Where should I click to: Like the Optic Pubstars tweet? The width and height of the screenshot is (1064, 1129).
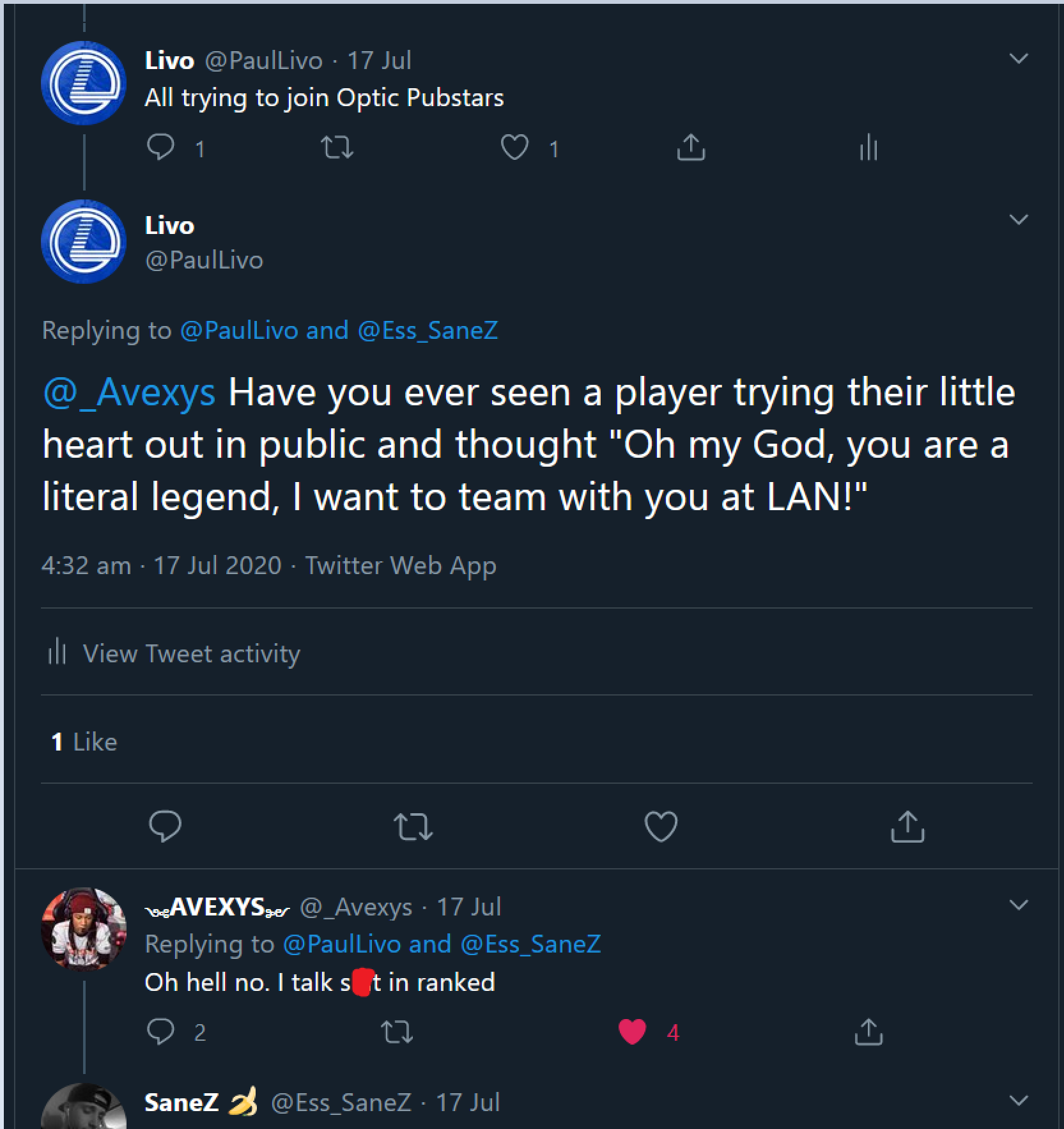[x=514, y=148]
